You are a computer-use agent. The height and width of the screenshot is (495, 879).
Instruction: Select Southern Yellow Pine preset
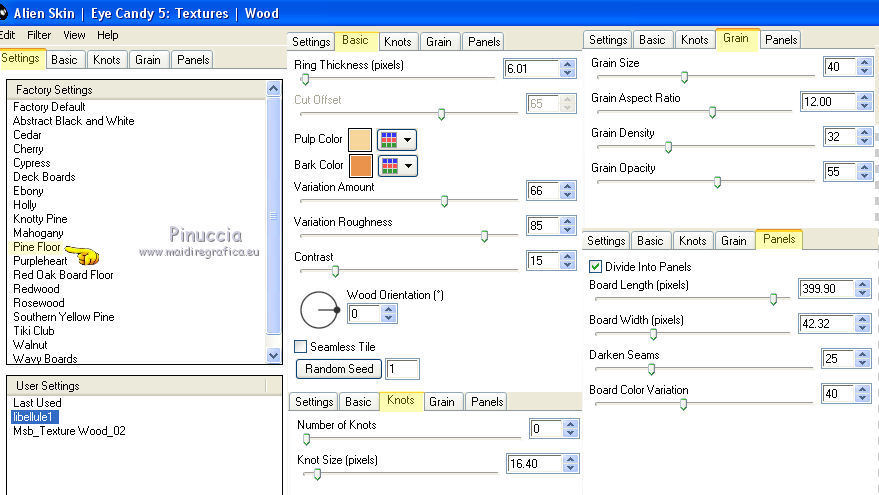[63, 317]
